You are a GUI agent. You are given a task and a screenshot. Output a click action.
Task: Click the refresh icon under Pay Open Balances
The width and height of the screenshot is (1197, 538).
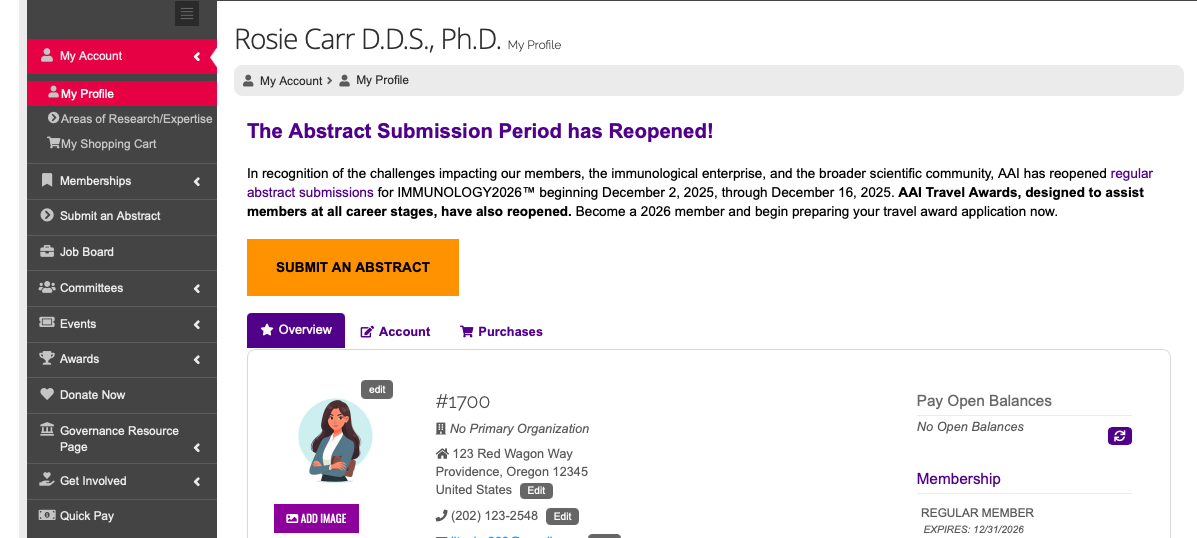1119,436
